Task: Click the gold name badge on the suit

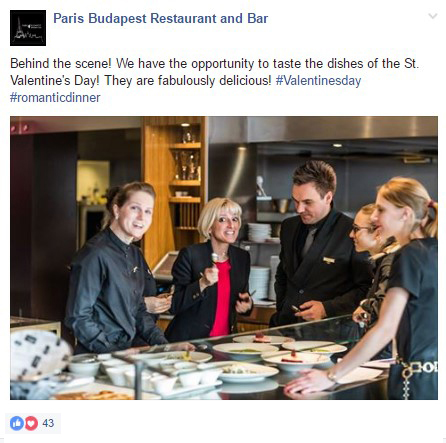Action: coord(329,260)
